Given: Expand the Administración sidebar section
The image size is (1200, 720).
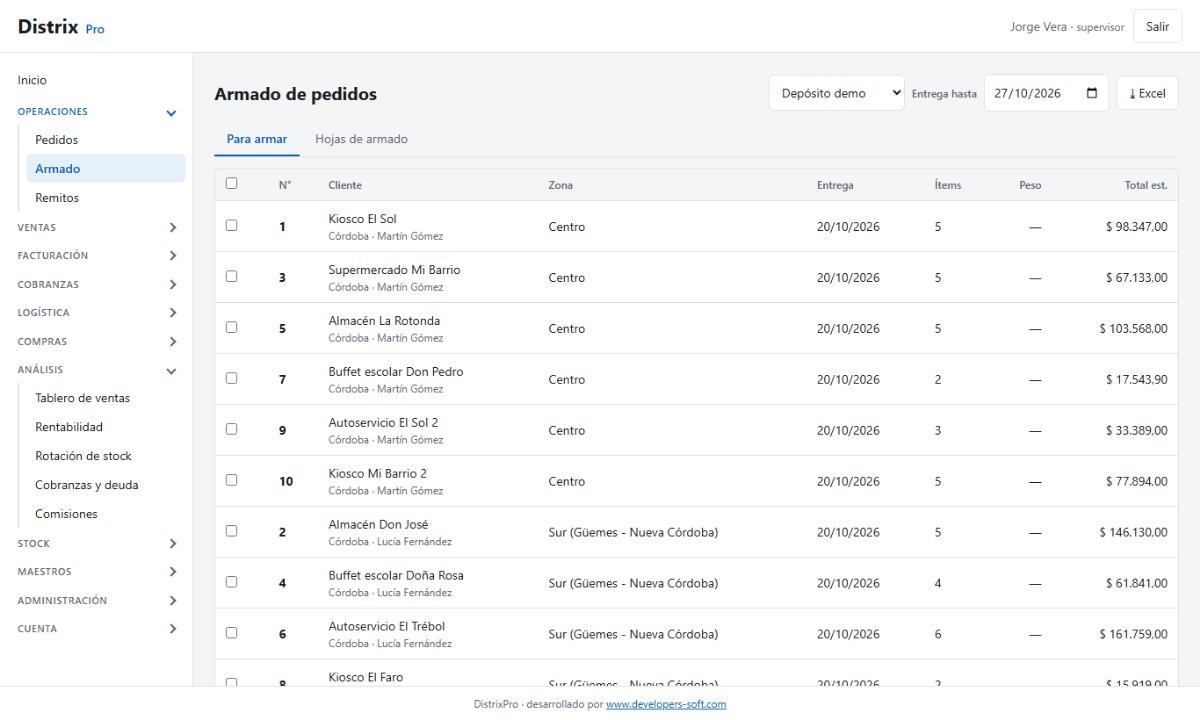Looking at the screenshot, I should (98, 601).
